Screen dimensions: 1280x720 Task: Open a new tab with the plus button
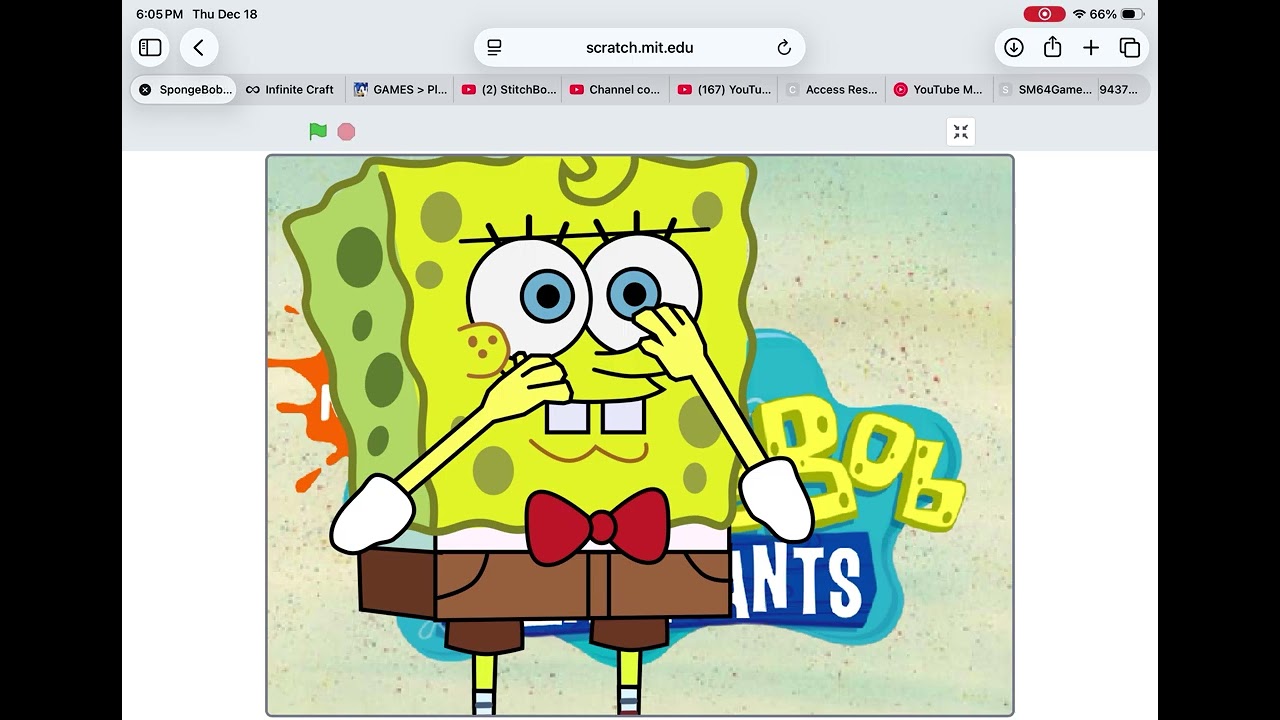click(x=1091, y=47)
